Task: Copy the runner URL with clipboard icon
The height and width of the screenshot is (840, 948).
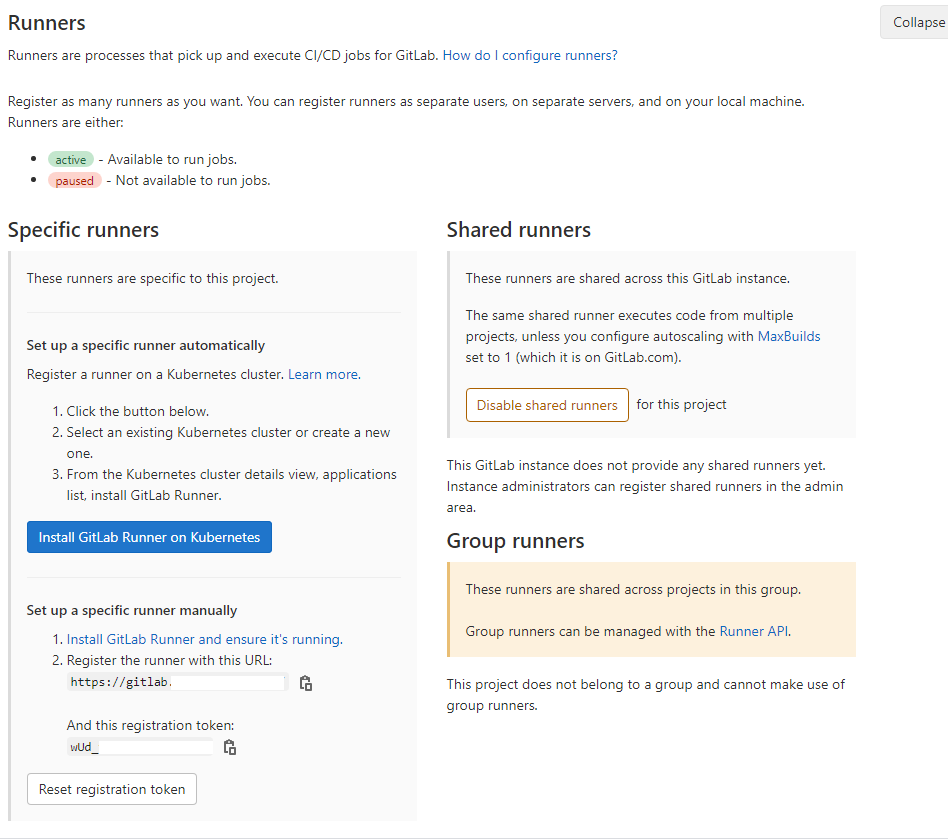Action: [306, 683]
